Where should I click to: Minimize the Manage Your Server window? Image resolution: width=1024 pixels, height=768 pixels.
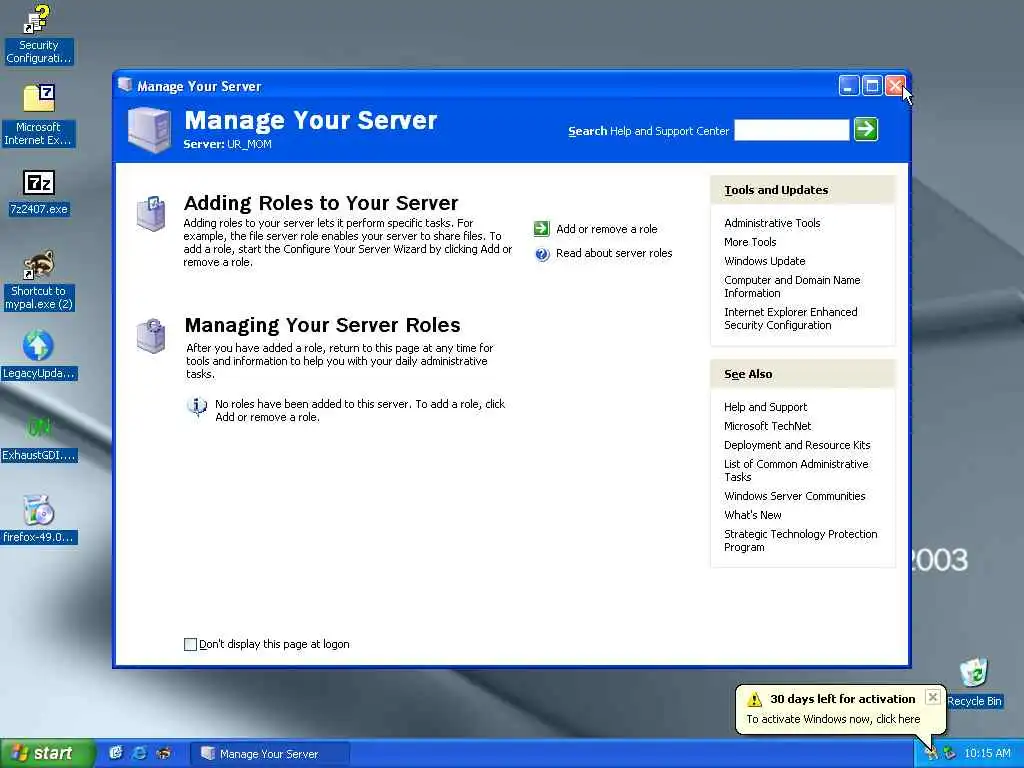click(x=848, y=86)
